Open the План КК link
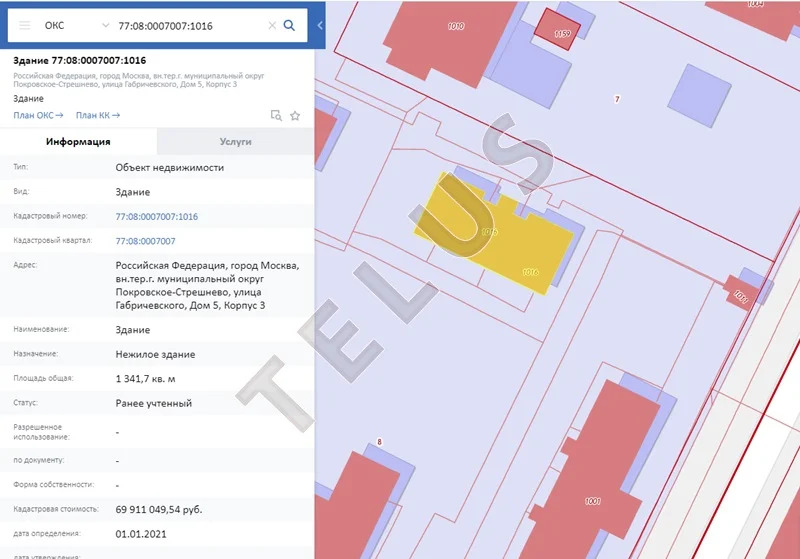The width and height of the screenshot is (800, 559). click(x=98, y=115)
